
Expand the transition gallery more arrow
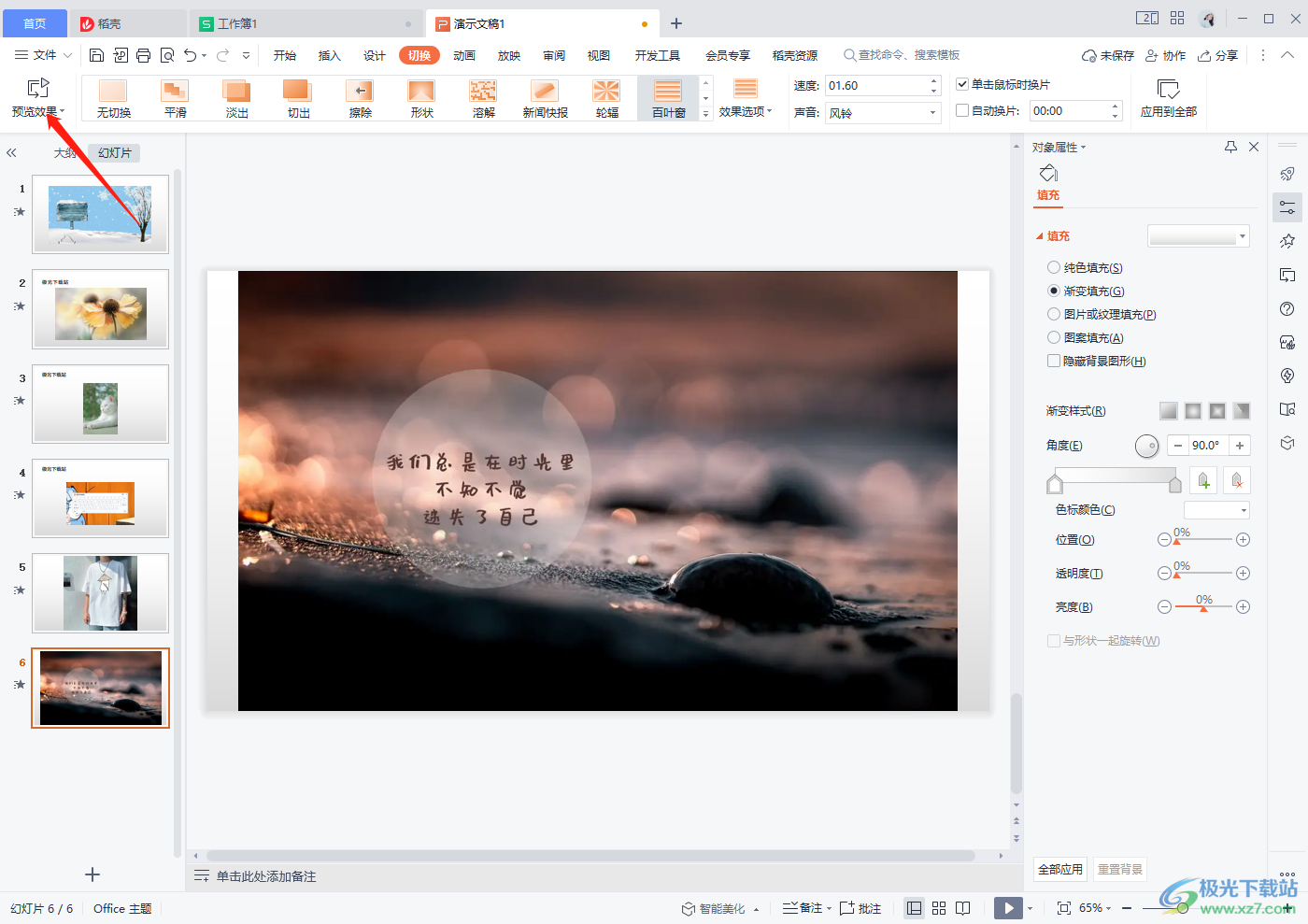(705, 113)
